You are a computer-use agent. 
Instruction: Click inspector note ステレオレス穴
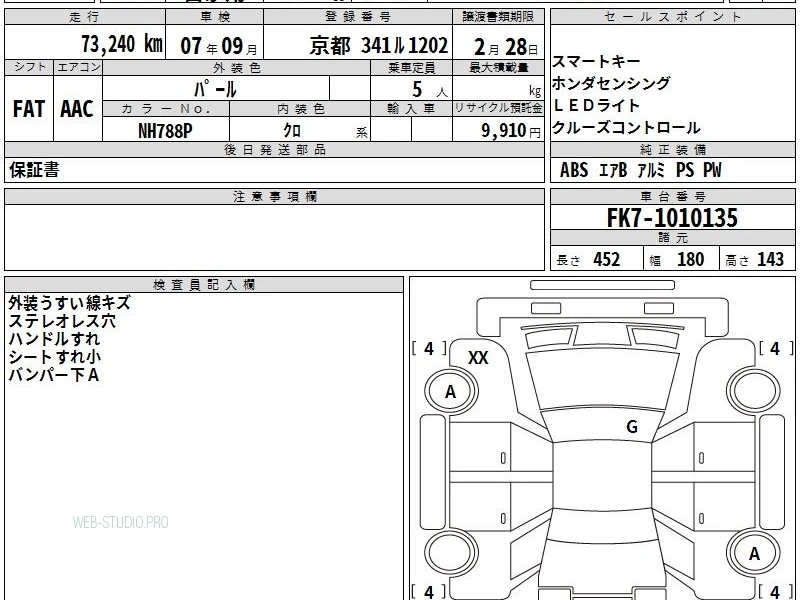62,321
